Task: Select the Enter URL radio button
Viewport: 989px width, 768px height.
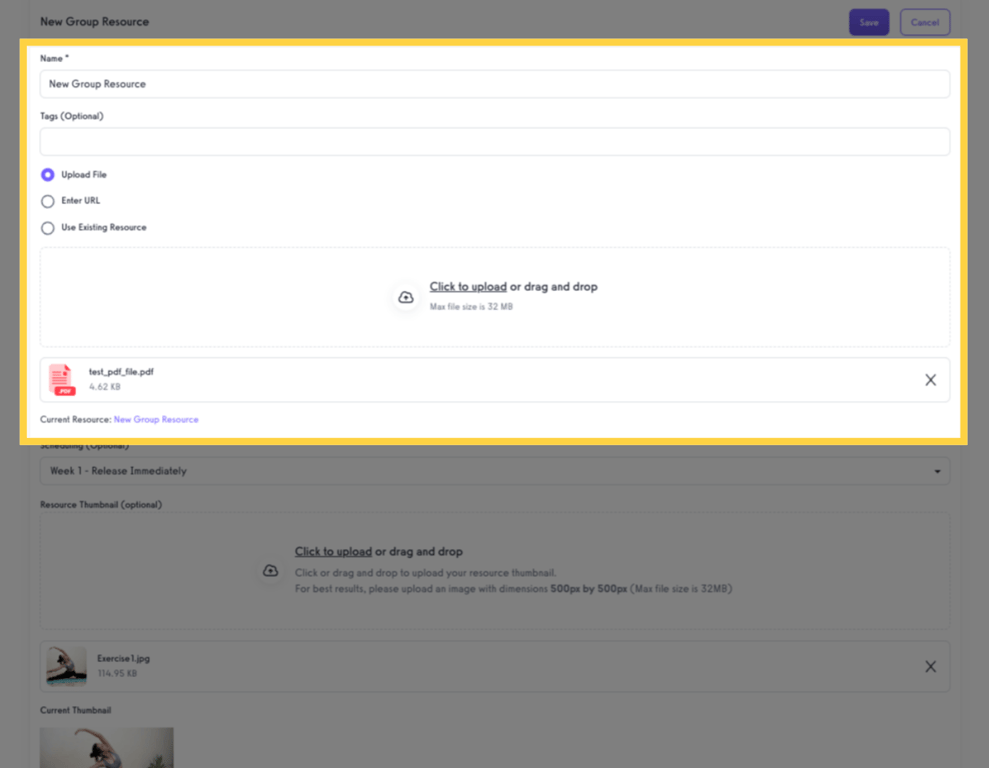Action: [47, 201]
